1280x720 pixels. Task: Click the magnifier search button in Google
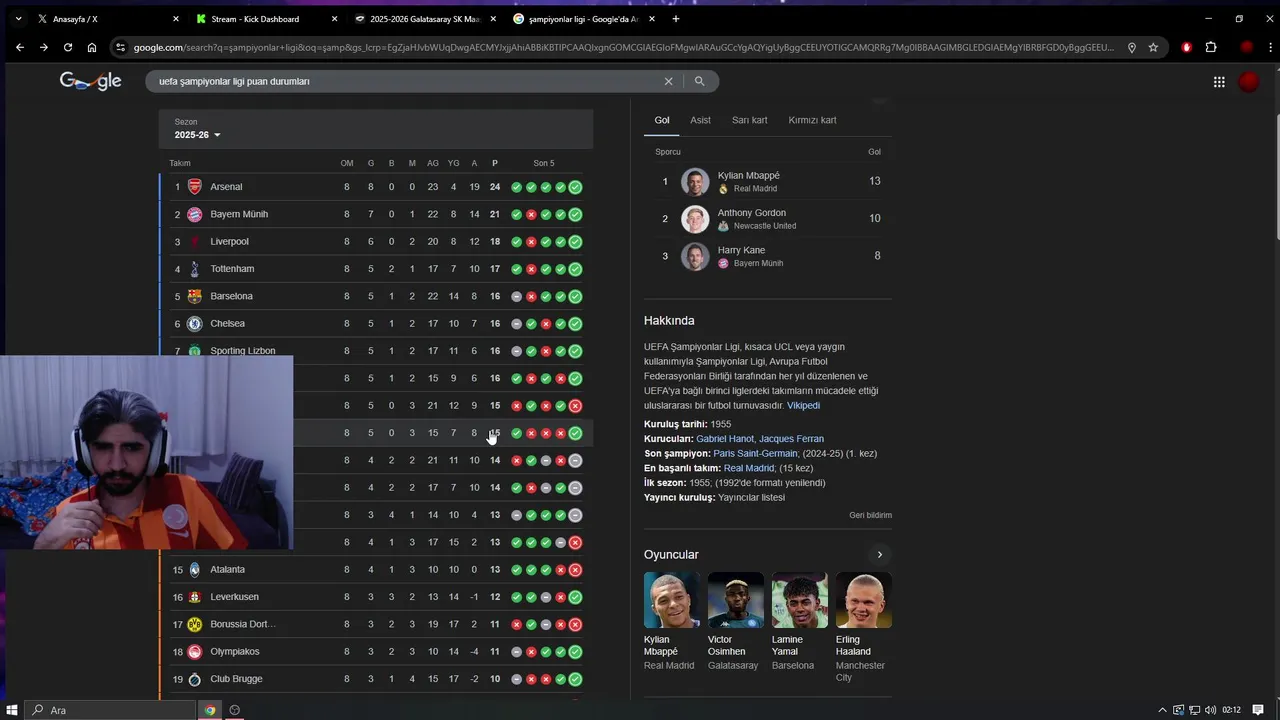(699, 81)
